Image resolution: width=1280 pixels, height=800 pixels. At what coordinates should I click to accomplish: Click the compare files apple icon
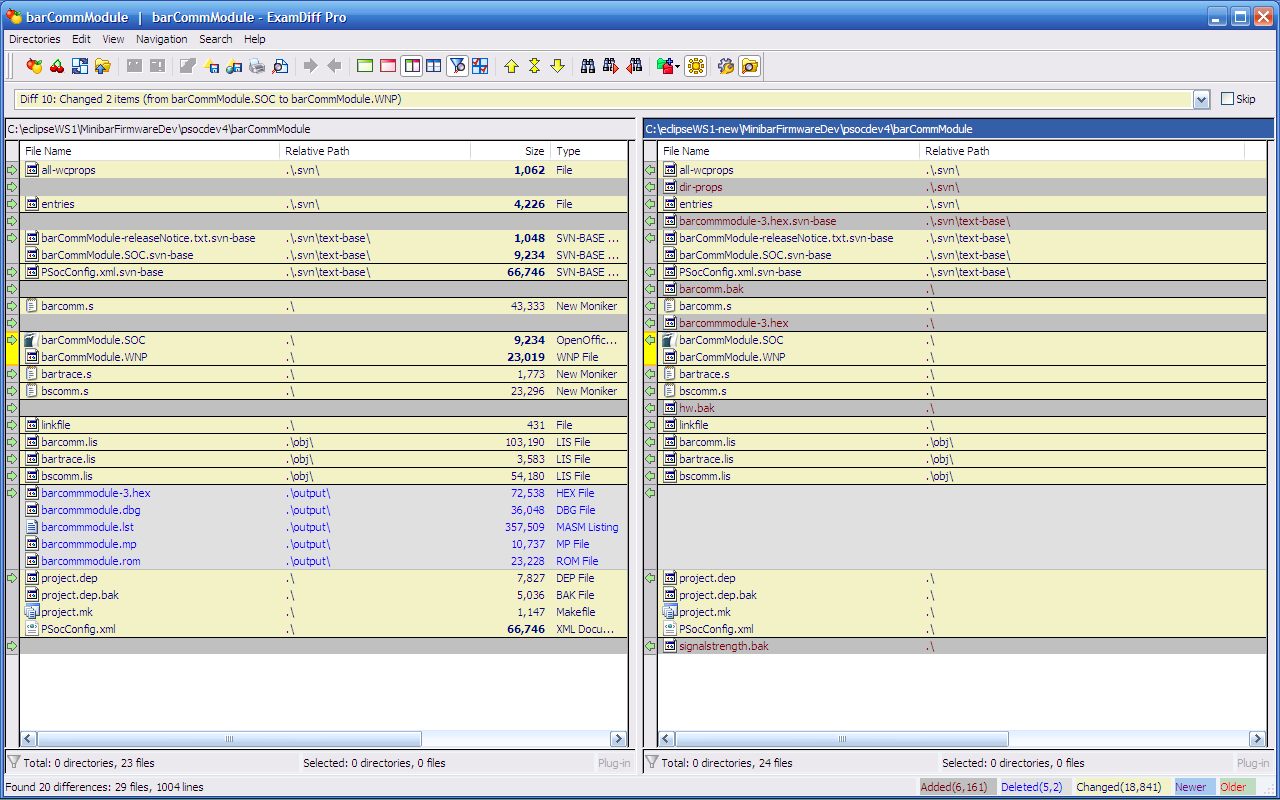click(35, 66)
